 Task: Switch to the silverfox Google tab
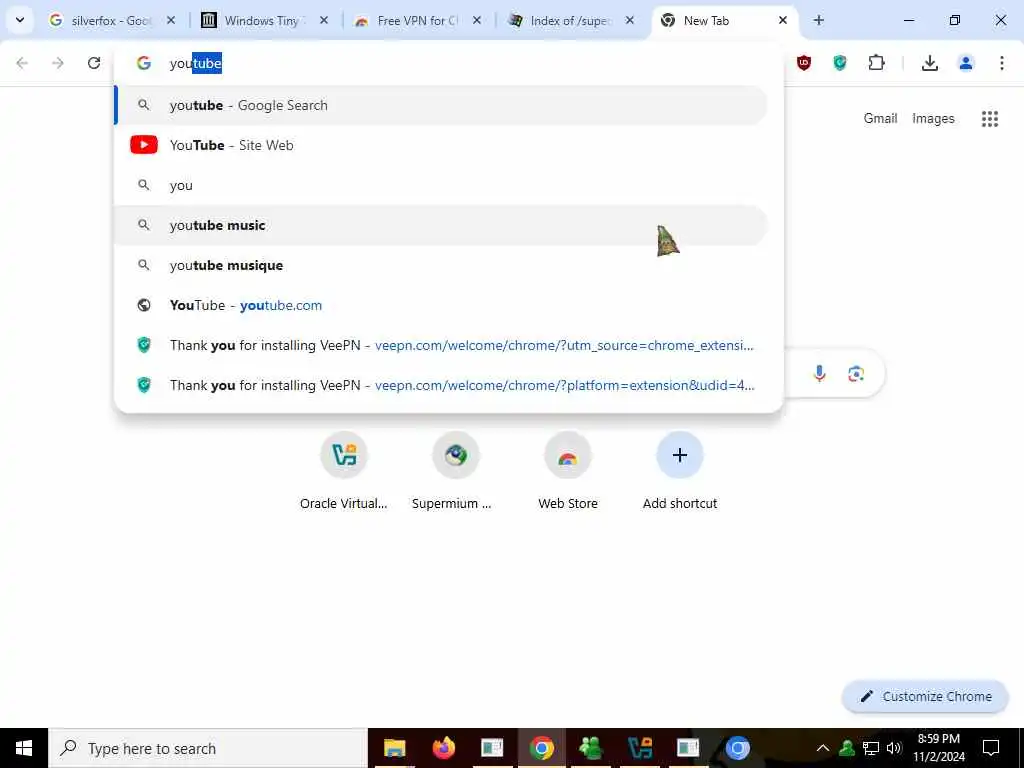(x=112, y=21)
